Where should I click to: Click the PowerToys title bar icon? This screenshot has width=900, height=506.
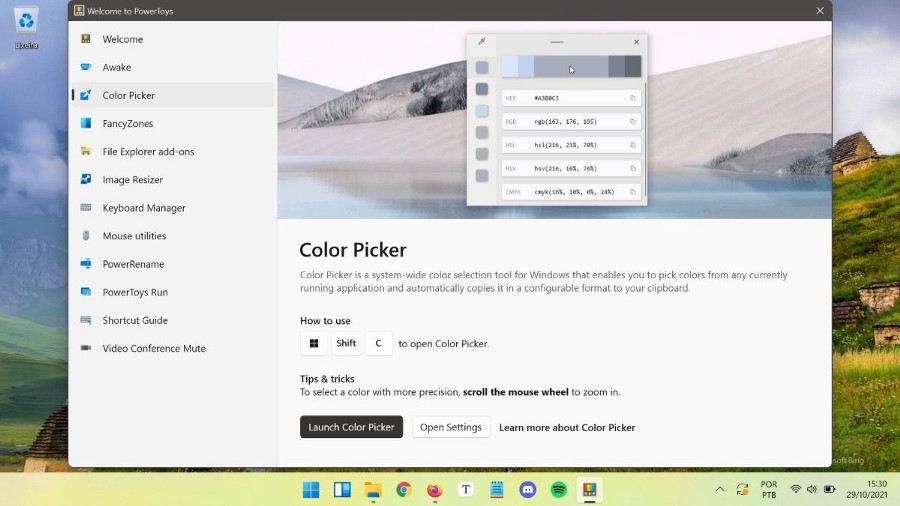click(79, 10)
